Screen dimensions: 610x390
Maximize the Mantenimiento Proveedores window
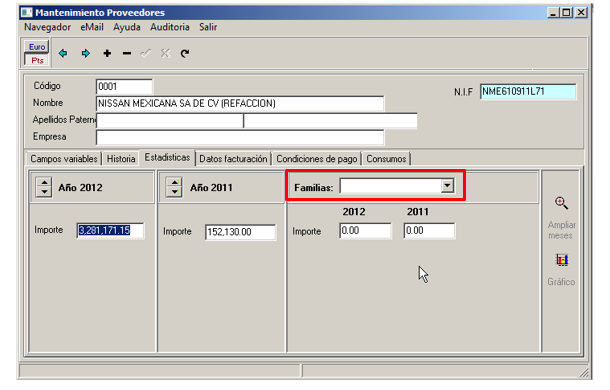click(x=566, y=13)
